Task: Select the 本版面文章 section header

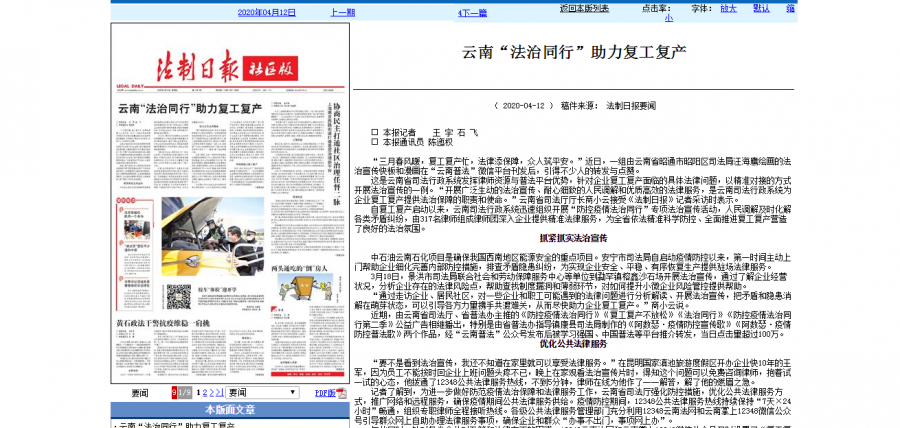Action: pos(230,410)
